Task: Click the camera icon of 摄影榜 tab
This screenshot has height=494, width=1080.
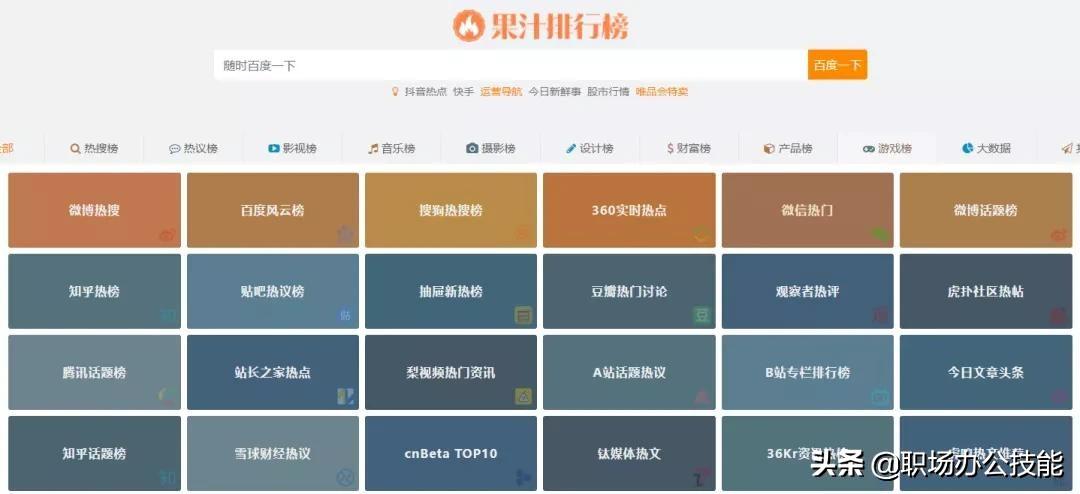Action: pos(472,148)
